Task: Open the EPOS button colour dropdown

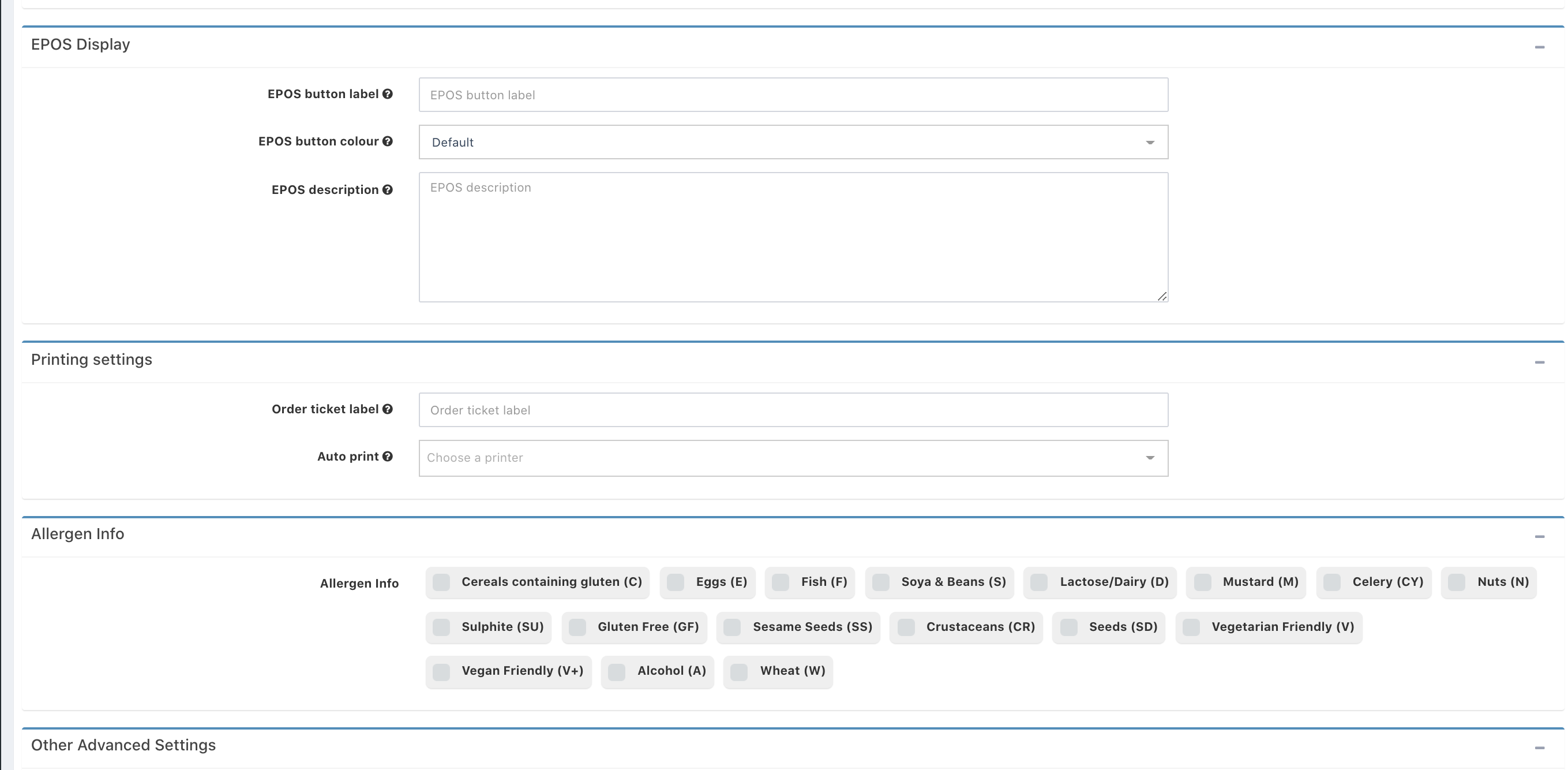Action: point(793,142)
